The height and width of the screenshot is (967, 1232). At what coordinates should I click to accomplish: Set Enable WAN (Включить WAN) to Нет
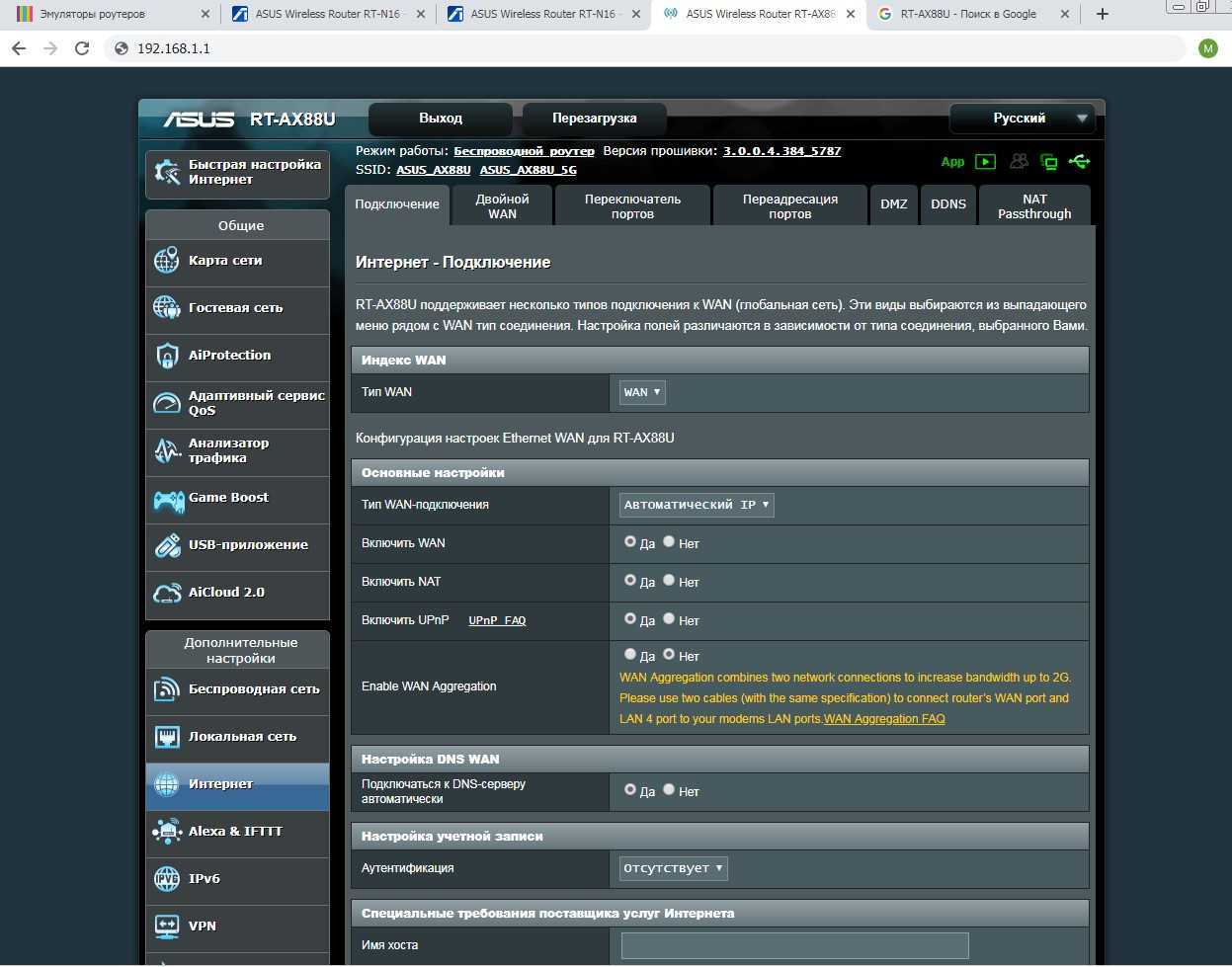tap(669, 542)
